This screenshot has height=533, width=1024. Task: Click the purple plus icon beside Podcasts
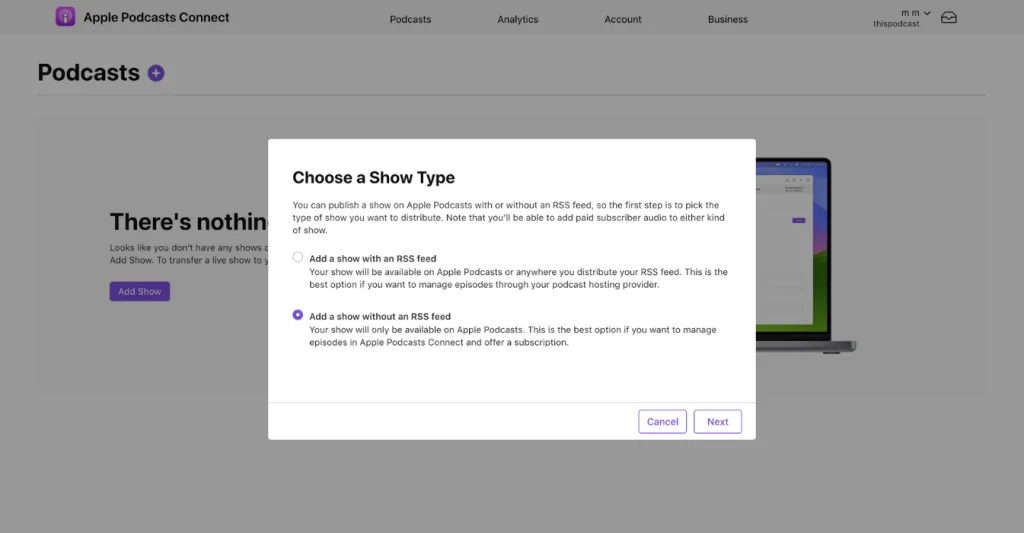[x=155, y=73]
